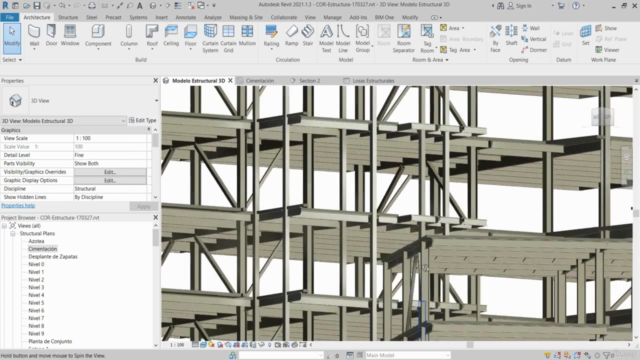Open the Model Group tool

tap(362, 38)
